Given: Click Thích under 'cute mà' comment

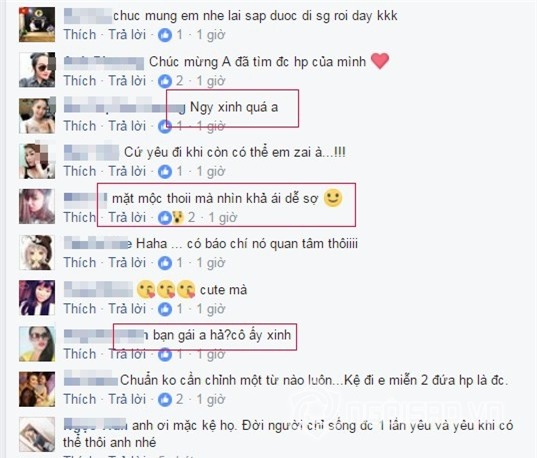Looking at the screenshot, I should [x=80, y=309].
